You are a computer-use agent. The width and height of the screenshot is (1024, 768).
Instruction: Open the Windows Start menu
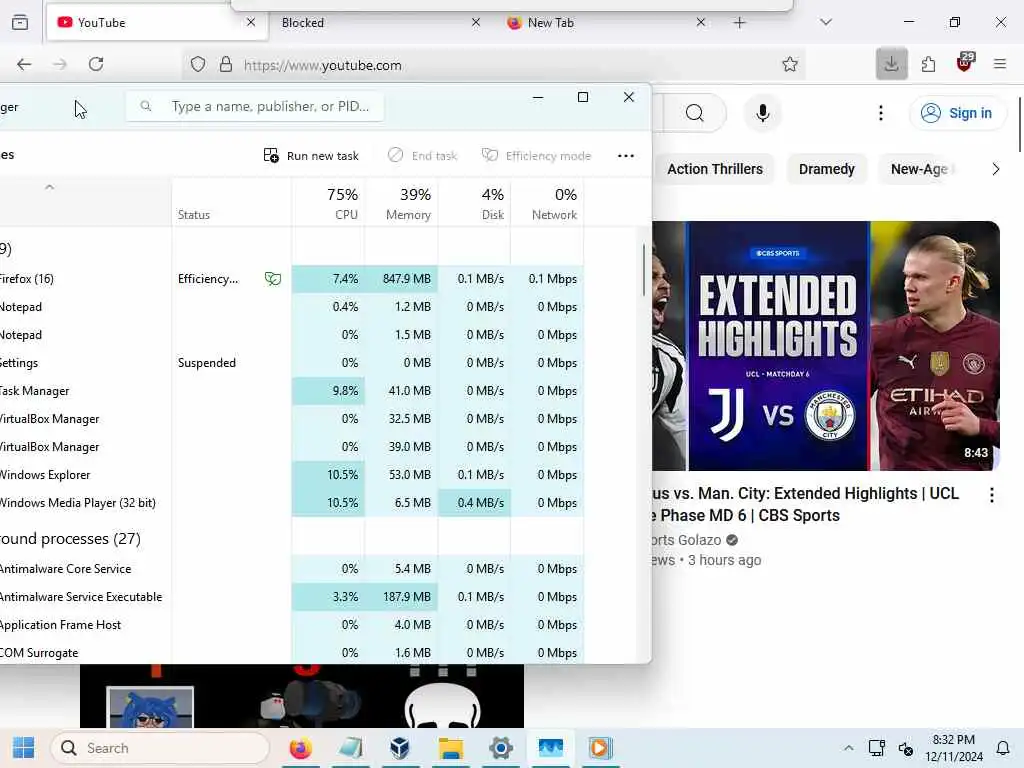(x=24, y=748)
